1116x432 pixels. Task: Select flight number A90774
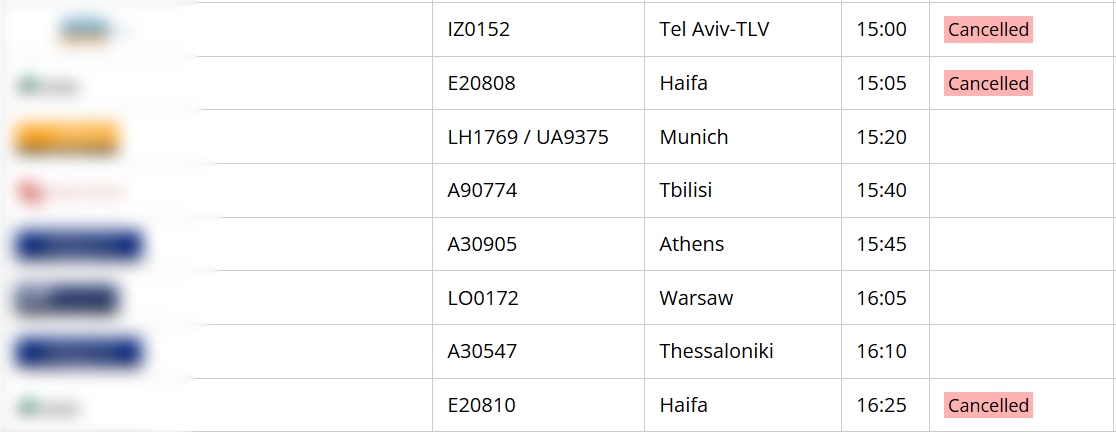(x=482, y=190)
